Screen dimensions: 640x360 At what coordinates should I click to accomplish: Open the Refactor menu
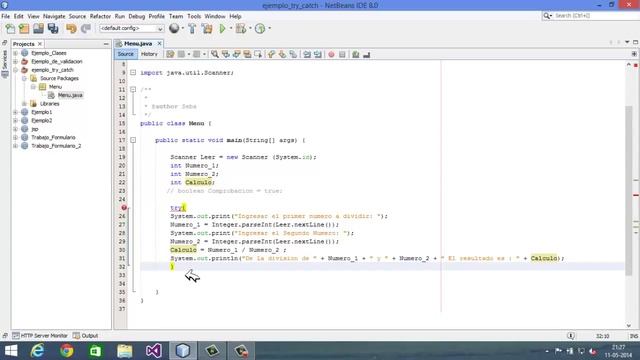click(x=100, y=16)
